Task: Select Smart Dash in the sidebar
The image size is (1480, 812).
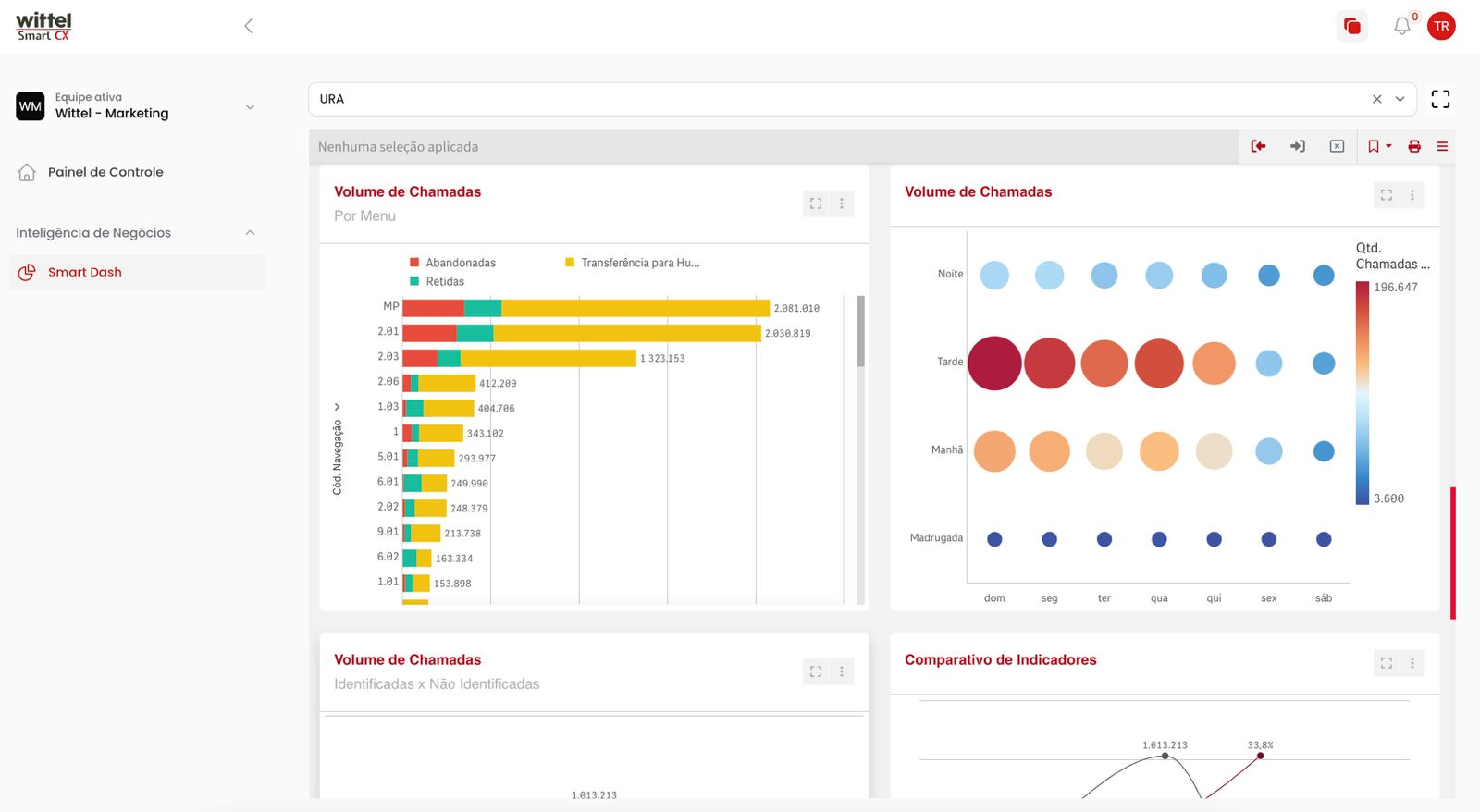Action: click(x=85, y=272)
